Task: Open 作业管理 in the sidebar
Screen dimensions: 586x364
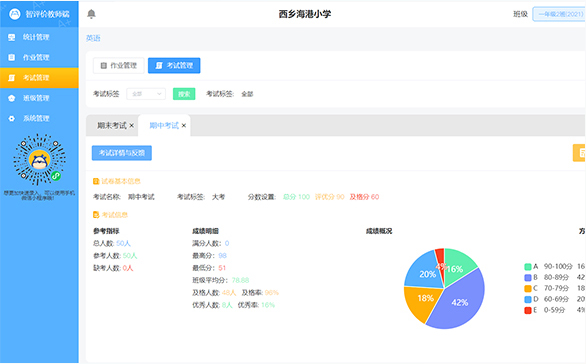Action: [39, 57]
